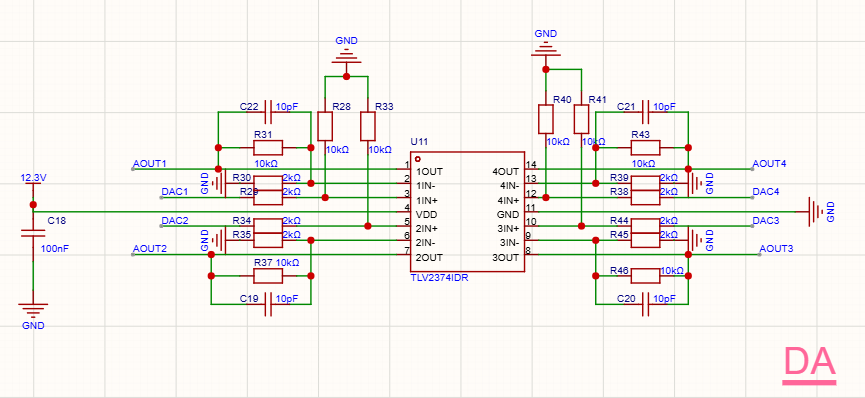Select the R31 feedback resistor symbol
The height and width of the screenshot is (398, 865).
click(x=268, y=147)
